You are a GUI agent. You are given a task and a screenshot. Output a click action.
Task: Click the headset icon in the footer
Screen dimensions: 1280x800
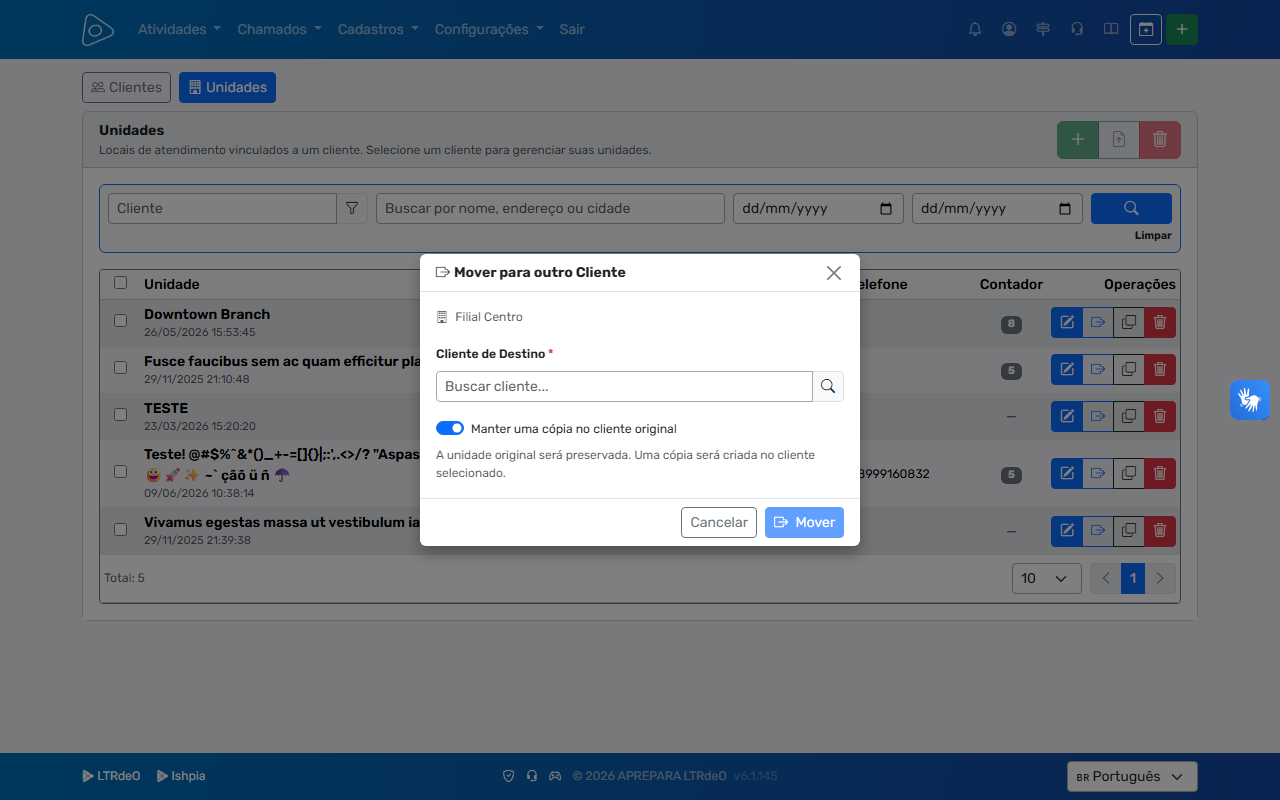pos(532,776)
